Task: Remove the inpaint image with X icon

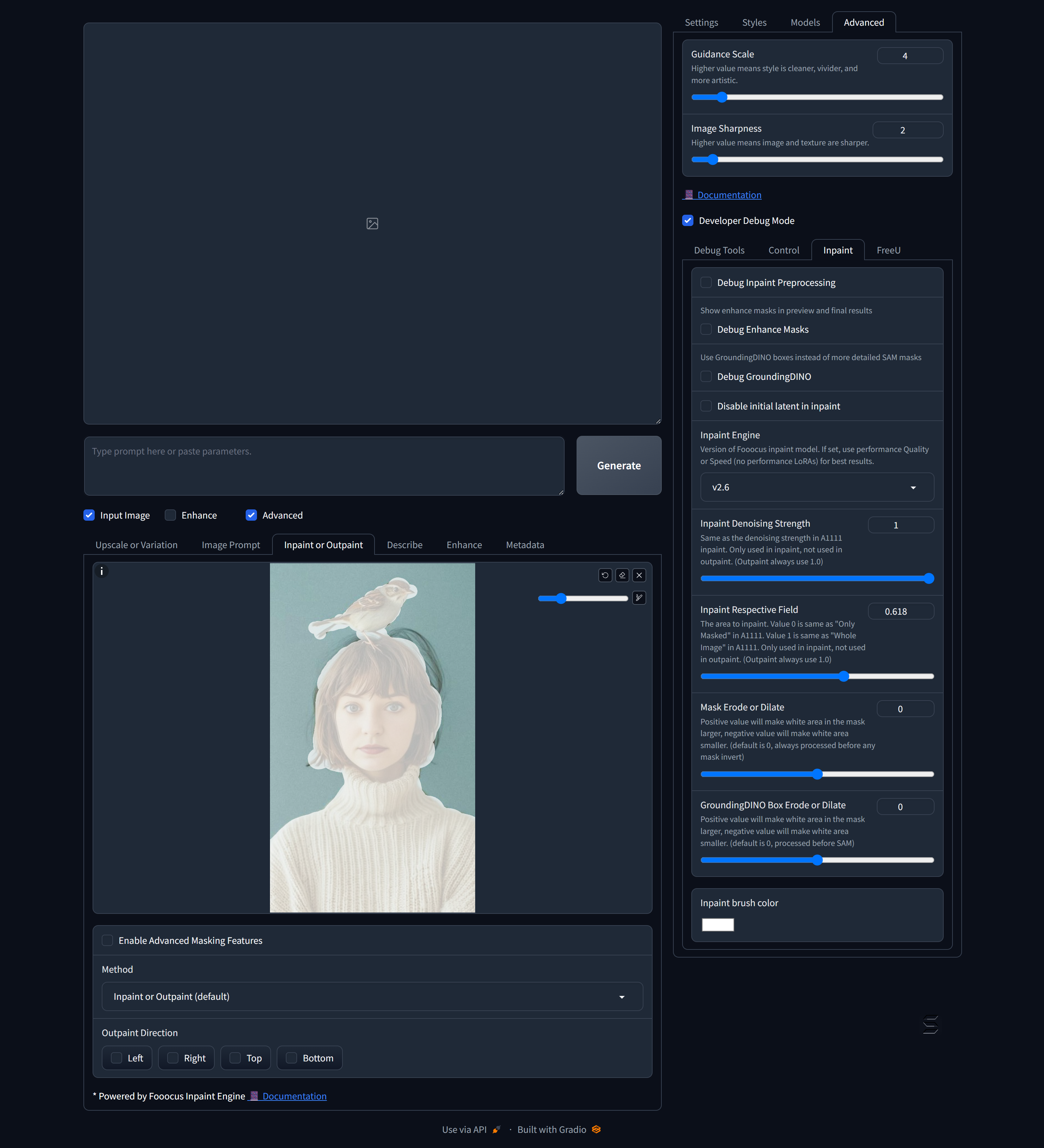Action: [x=639, y=575]
